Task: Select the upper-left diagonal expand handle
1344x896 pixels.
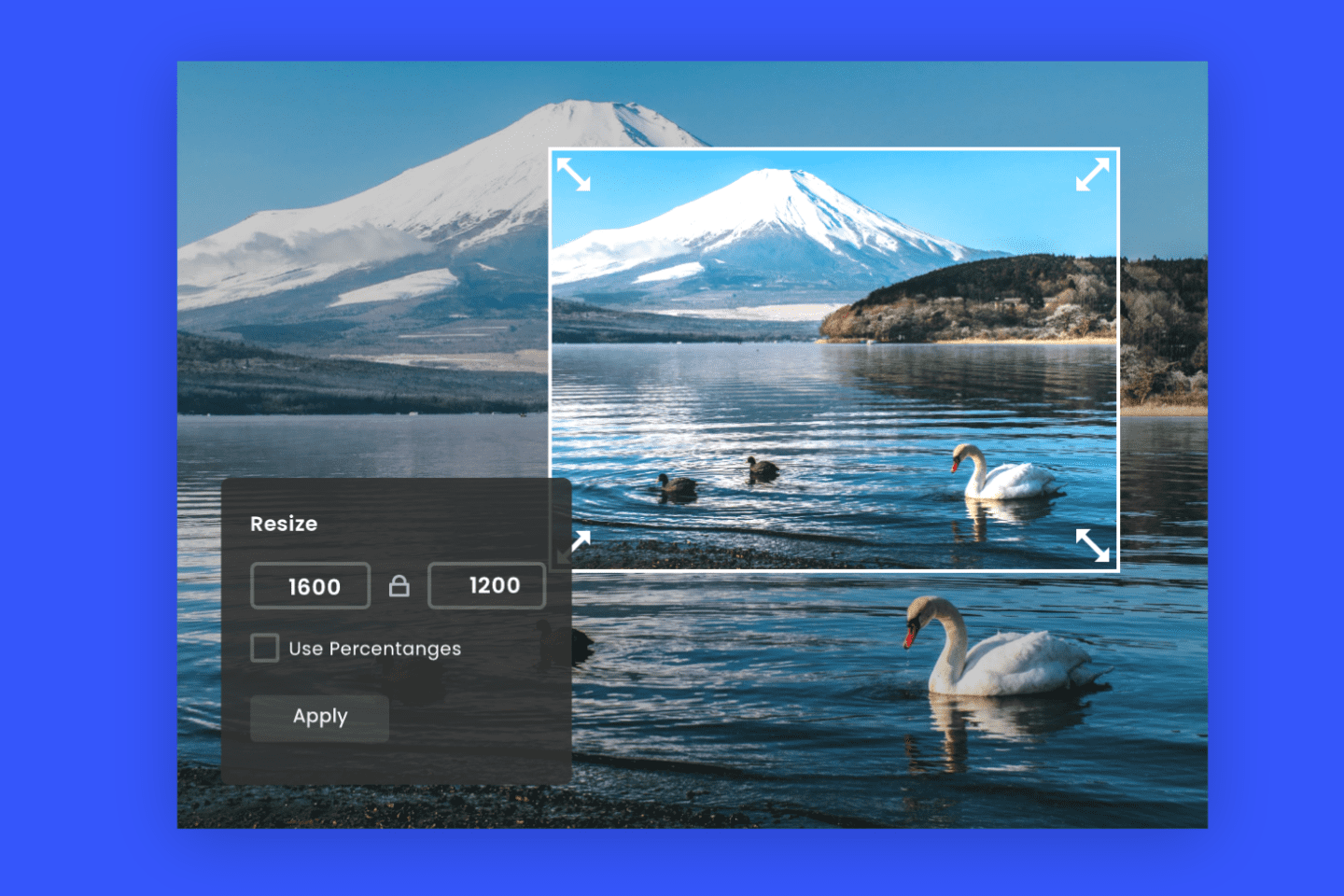Action: [572, 174]
